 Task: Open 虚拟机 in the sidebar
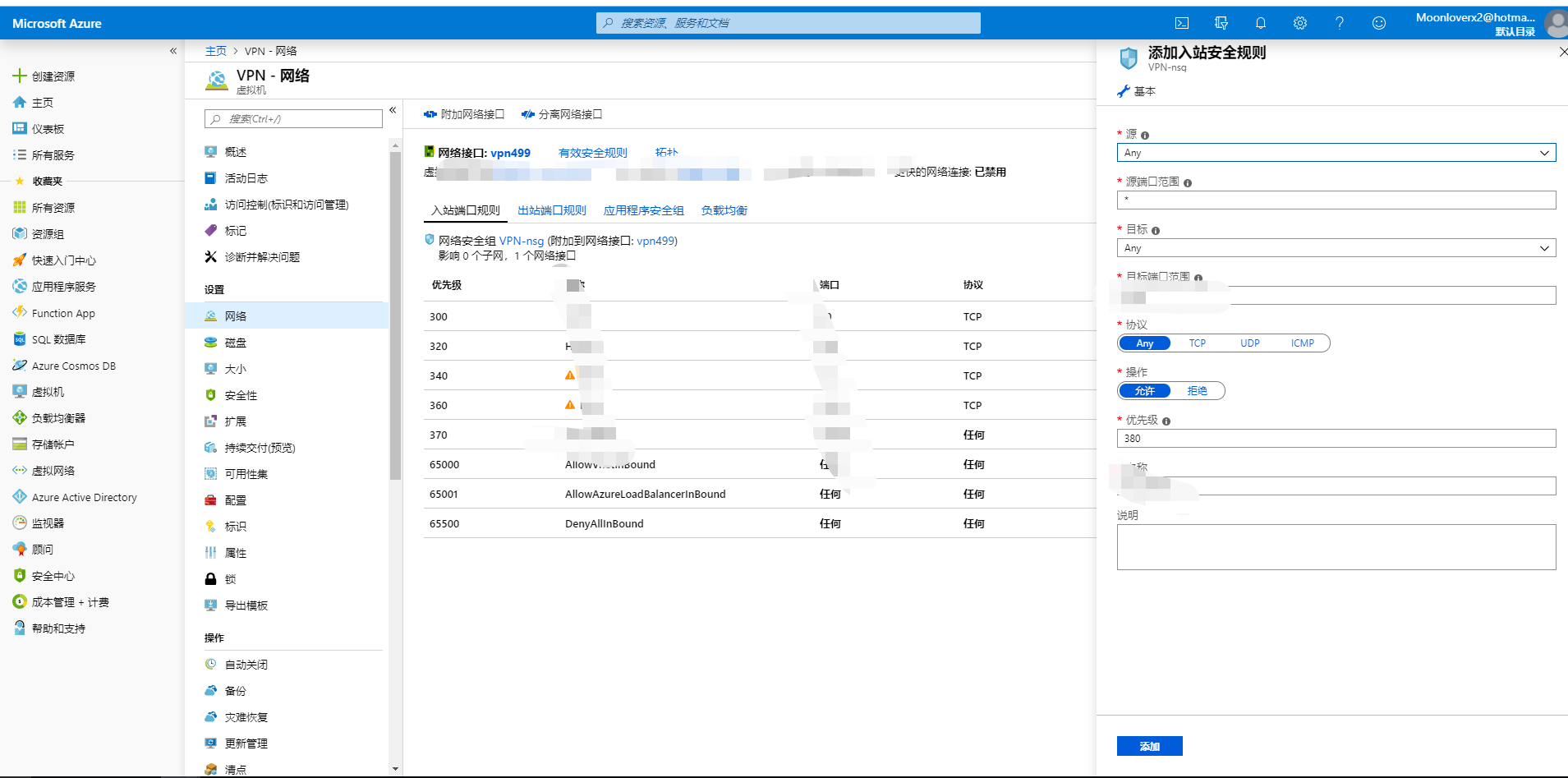[48, 392]
